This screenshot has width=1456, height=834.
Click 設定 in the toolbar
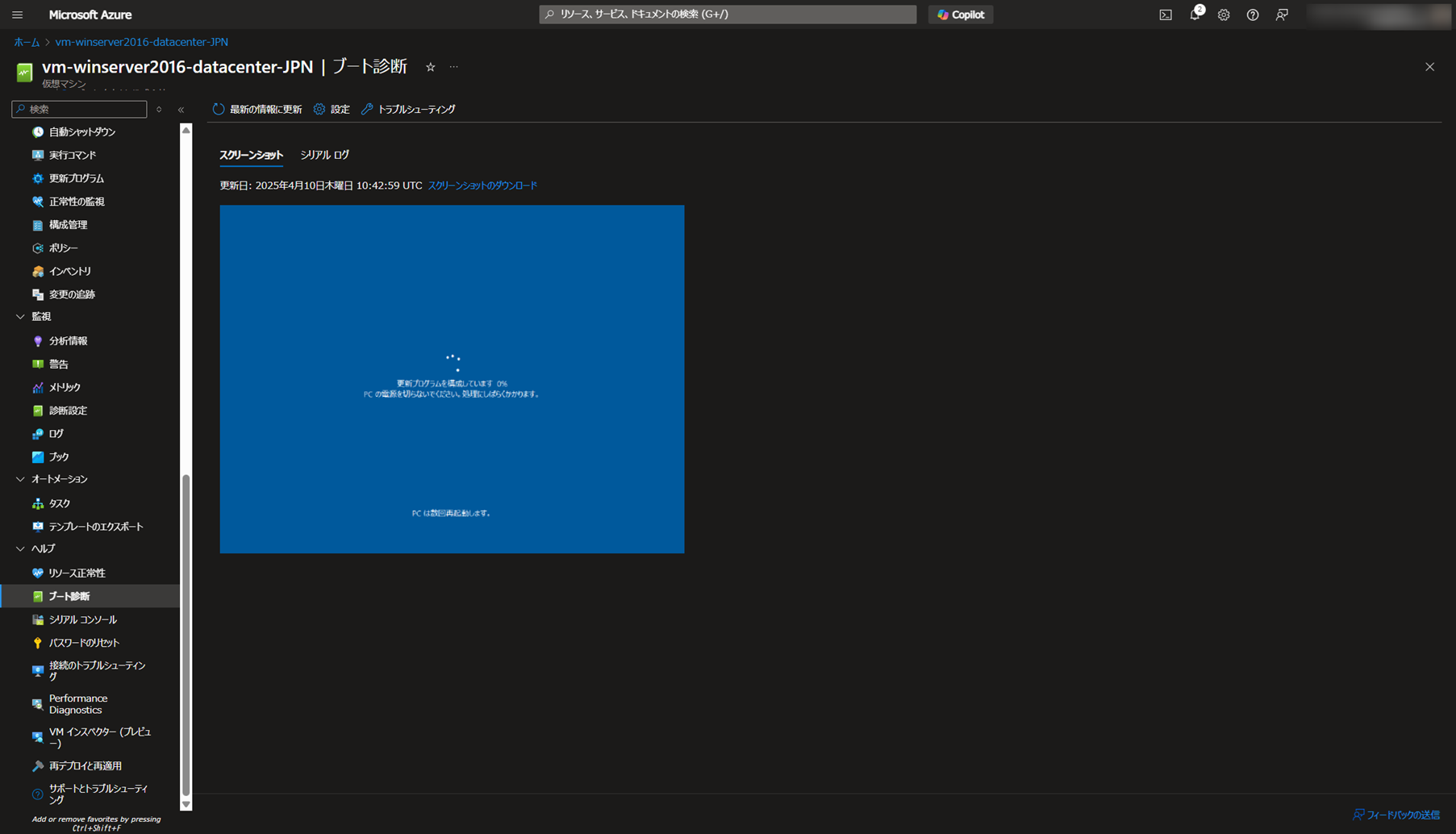pyautogui.click(x=332, y=109)
